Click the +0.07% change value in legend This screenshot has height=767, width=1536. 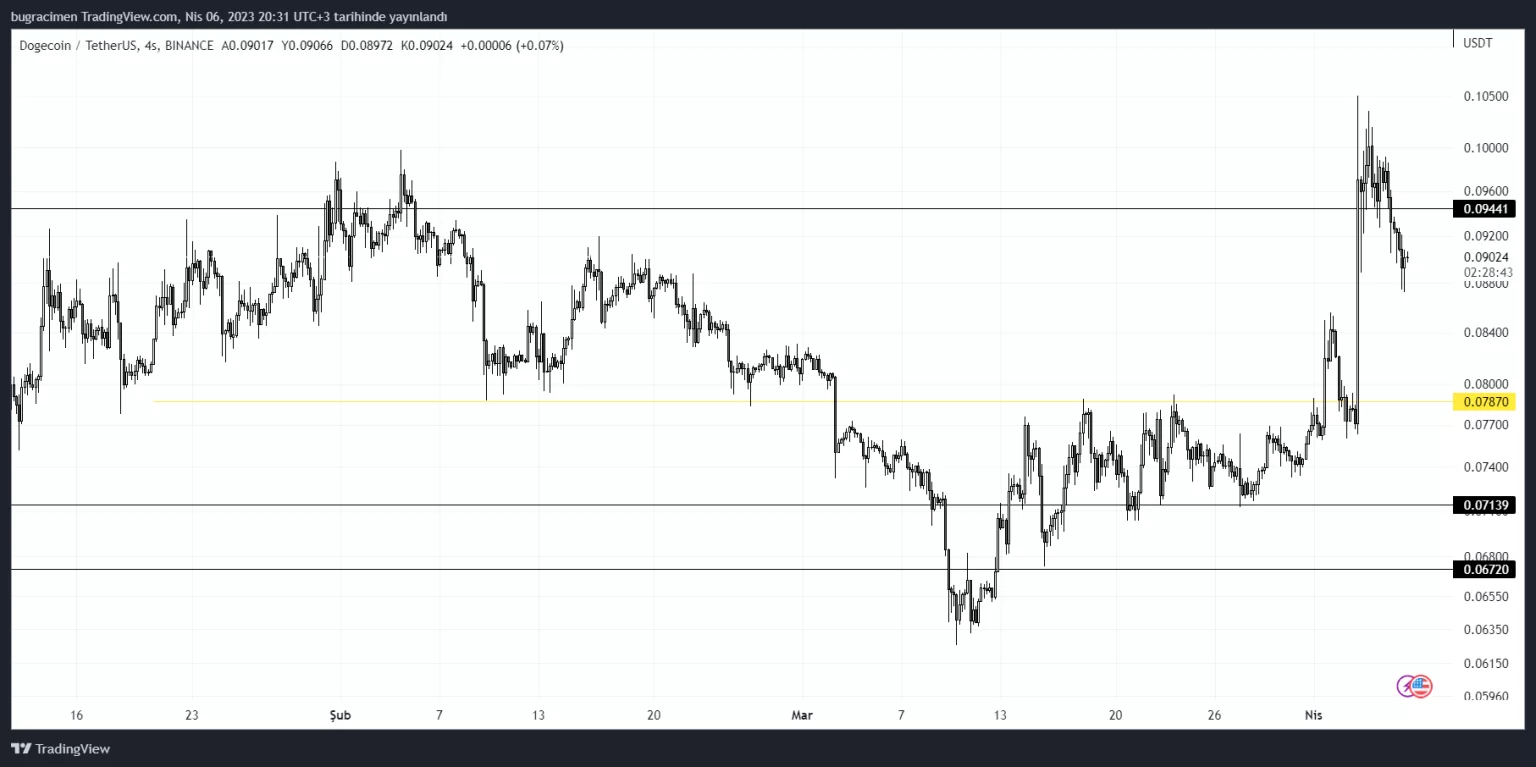540,46
